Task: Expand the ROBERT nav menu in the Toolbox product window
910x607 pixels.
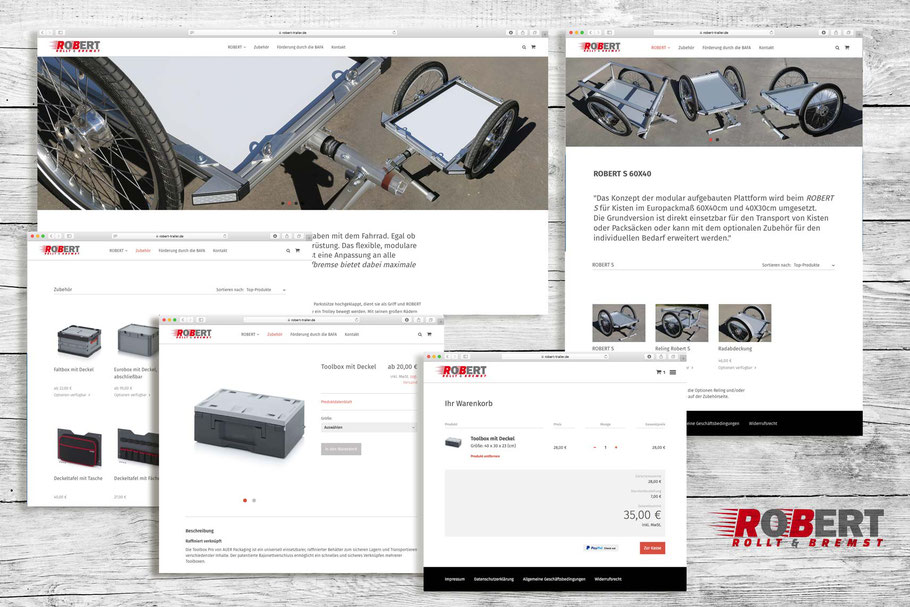Action: (x=250, y=334)
